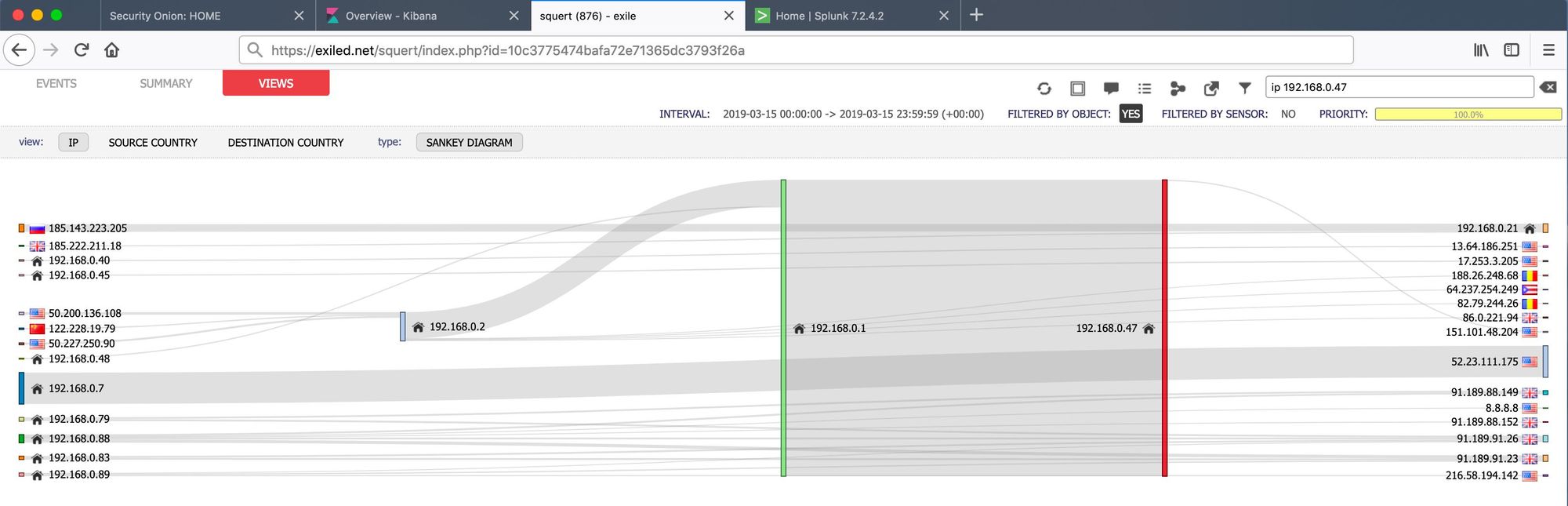Click the bulleted list toolbar icon

(1145, 89)
